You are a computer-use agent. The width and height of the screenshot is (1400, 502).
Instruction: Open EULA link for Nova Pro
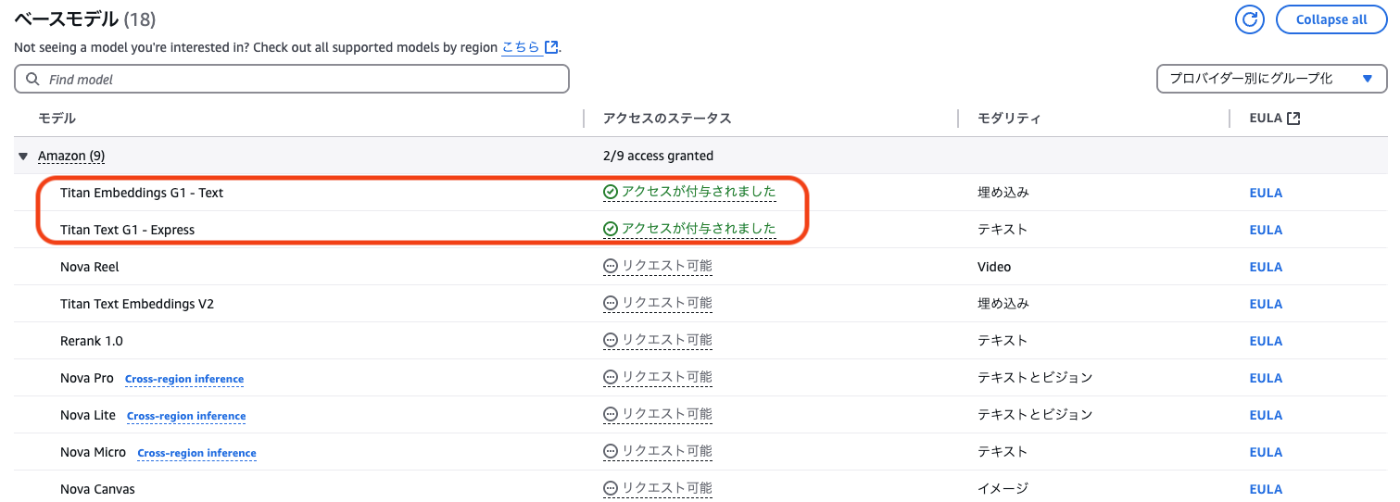tap(1266, 378)
